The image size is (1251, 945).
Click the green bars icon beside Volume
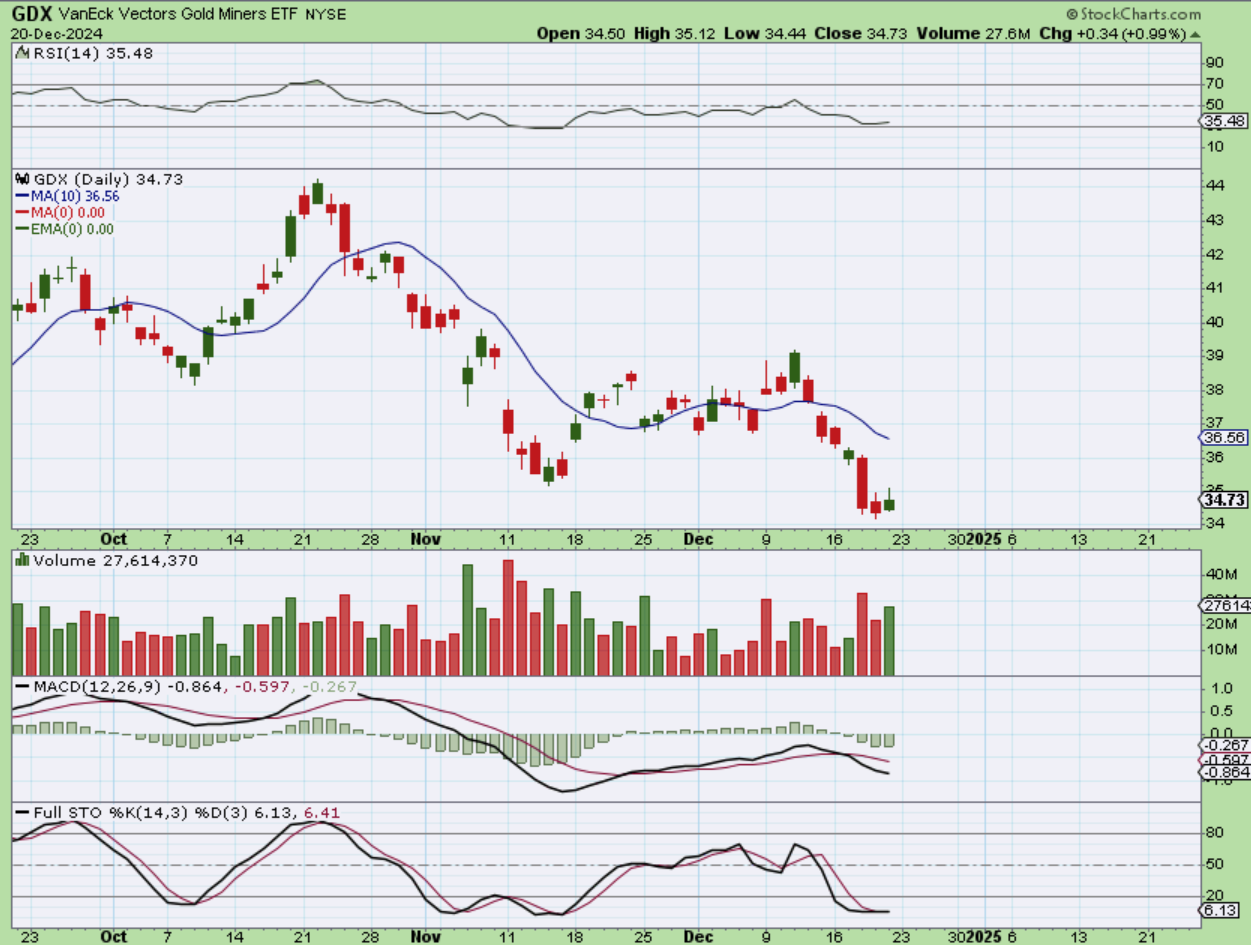(x=21, y=561)
